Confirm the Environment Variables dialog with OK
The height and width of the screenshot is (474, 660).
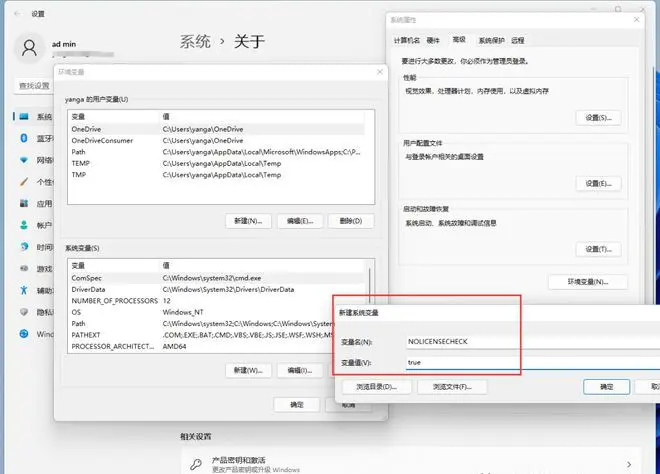(x=297, y=405)
